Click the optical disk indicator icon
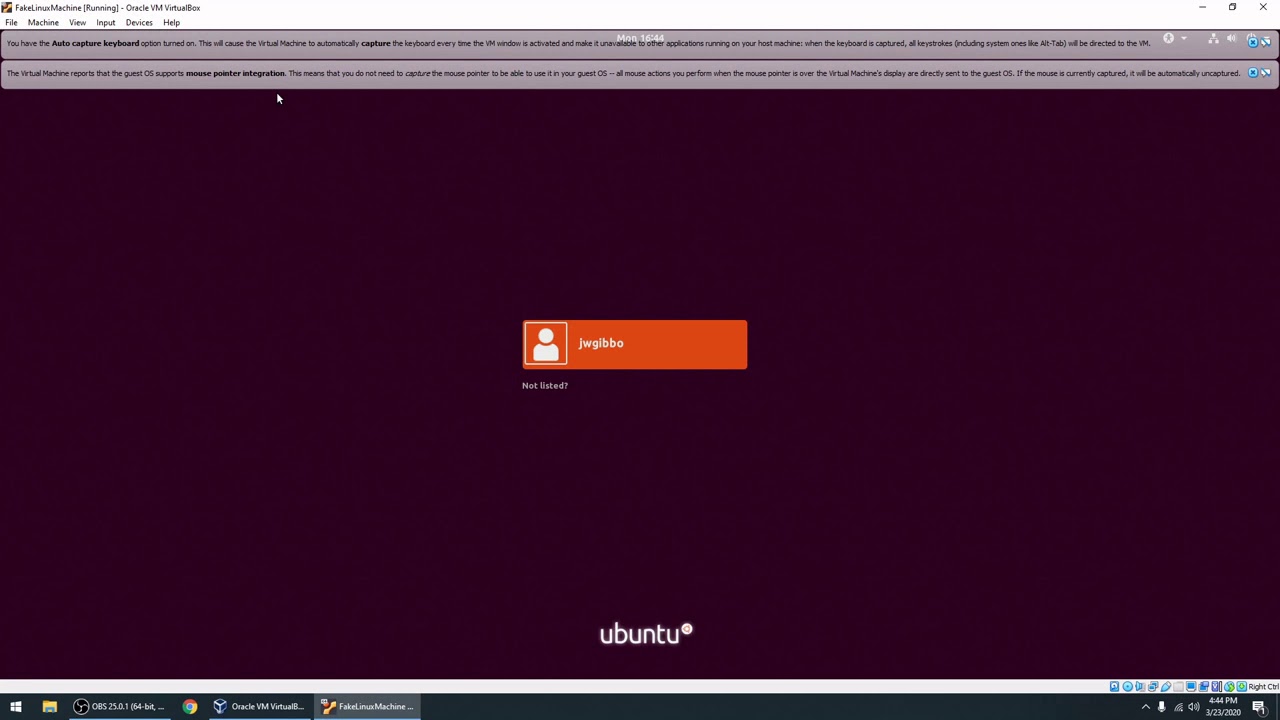 (1127, 686)
